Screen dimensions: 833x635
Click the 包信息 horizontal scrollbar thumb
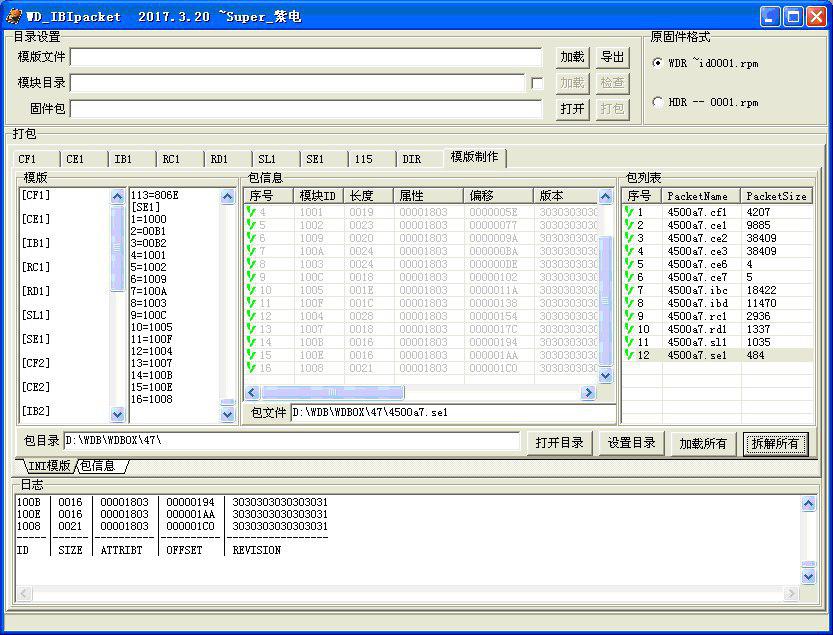tap(333, 393)
